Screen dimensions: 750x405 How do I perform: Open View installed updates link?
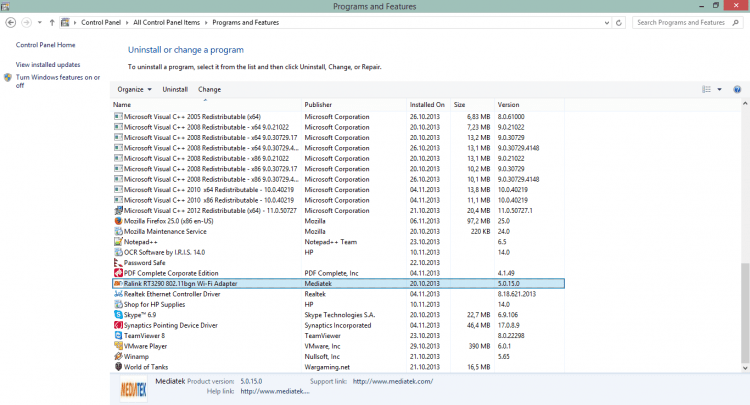pos(48,65)
